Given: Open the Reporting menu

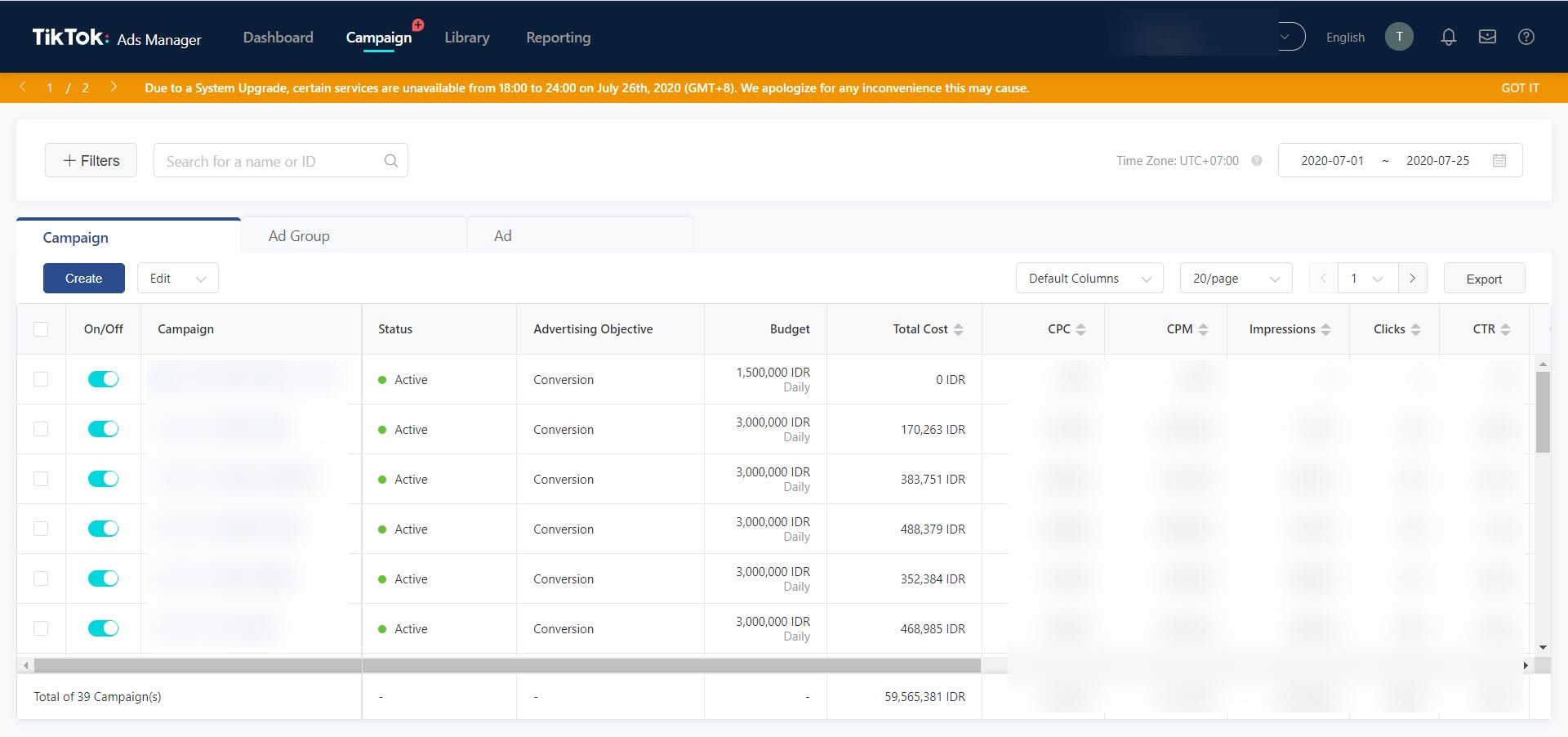Looking at the screenshot, I should coord(559,38).
